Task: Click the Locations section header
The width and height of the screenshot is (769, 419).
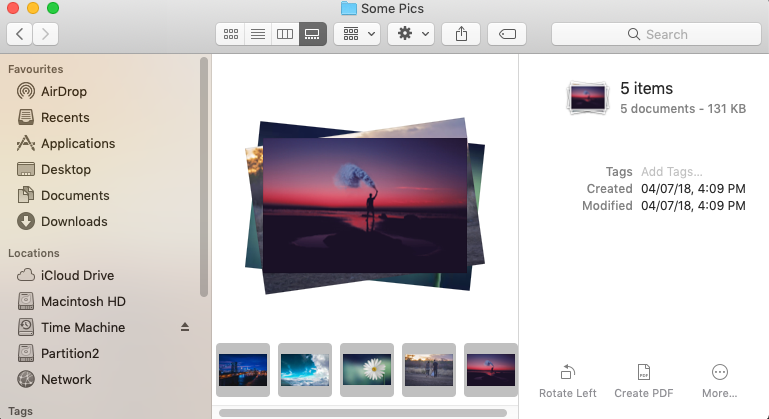Action: click(33, 253)
